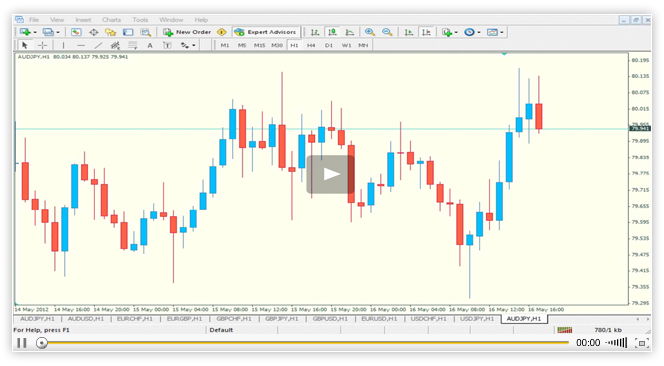Open MetaEditor yellow diamond icon

pos(221,32)
